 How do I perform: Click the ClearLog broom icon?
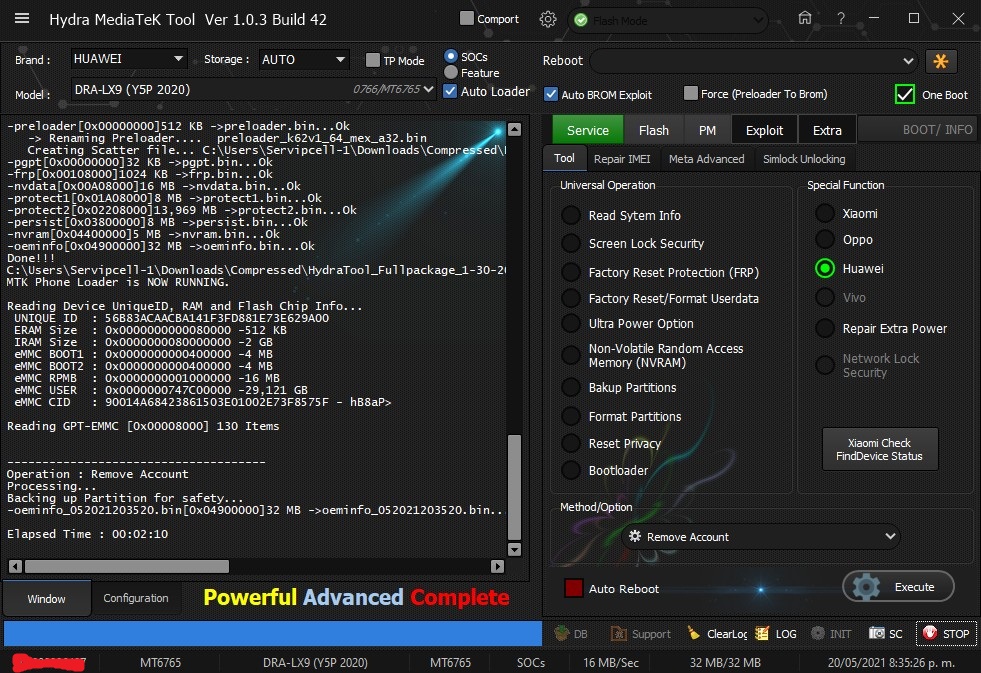point(694,633)
